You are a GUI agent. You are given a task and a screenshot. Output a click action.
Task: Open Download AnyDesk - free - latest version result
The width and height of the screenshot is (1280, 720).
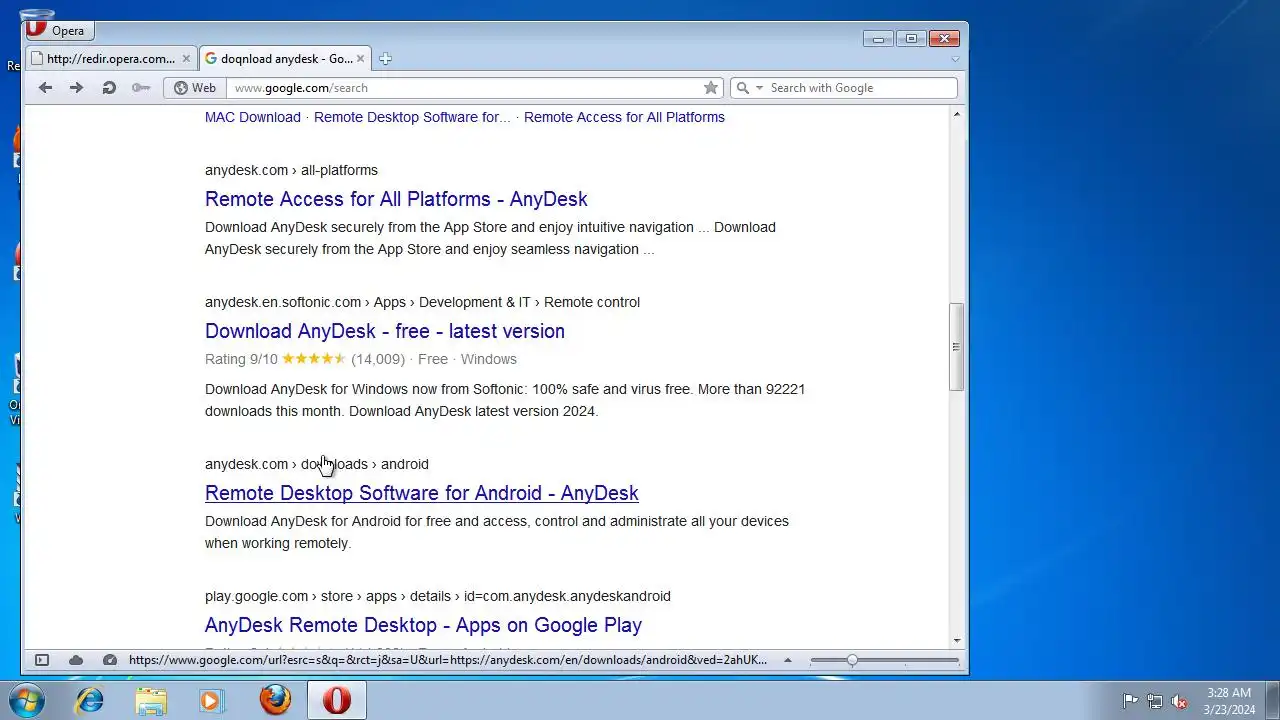pos(385,331)
